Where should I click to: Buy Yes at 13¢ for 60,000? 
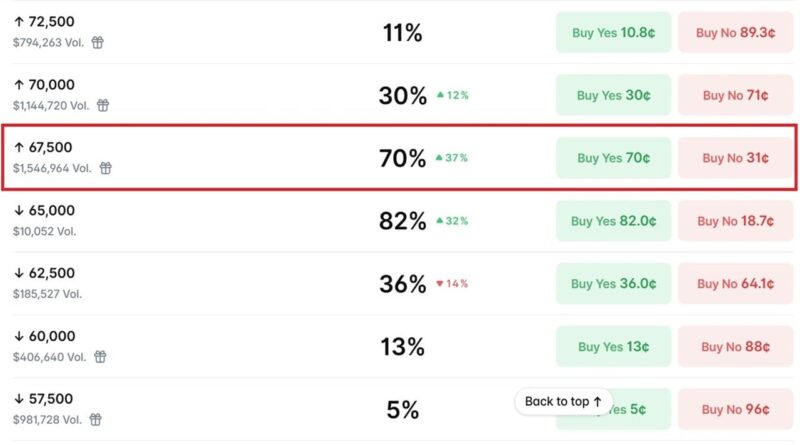click(613, 347)
